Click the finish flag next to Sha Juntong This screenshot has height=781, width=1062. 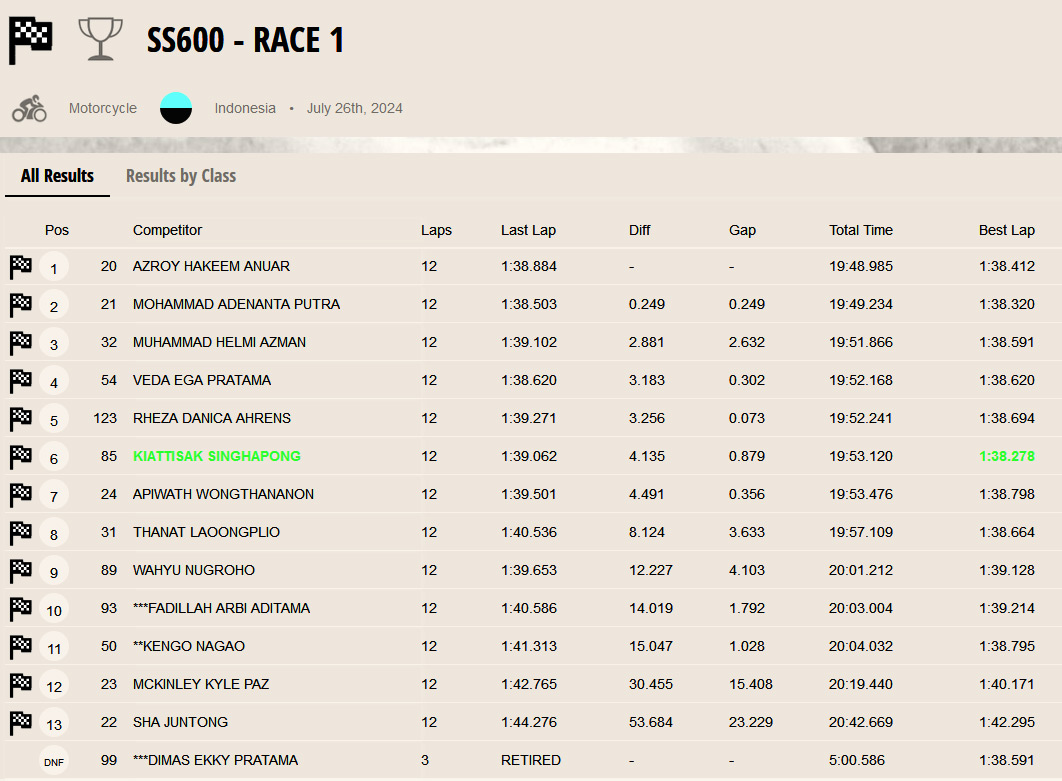(21, 723)
